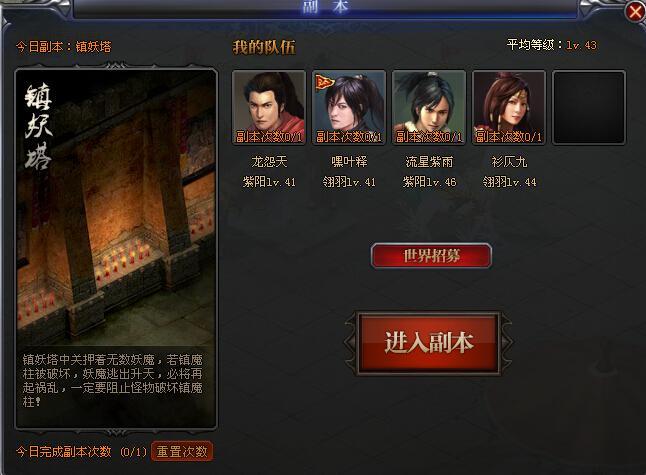Click the team leader flag icon

pos(325,82)
